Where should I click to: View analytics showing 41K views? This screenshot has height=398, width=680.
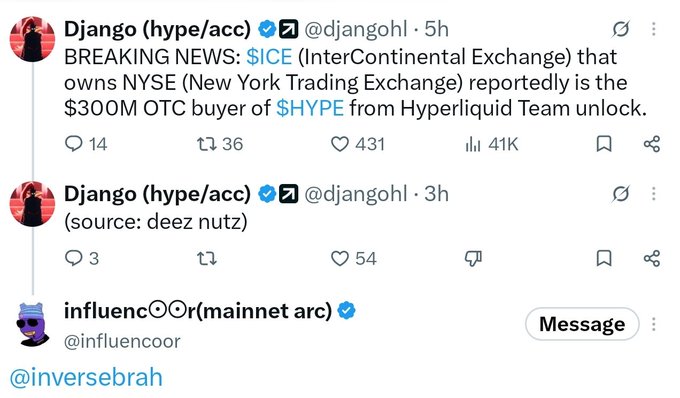pos(491,144)
